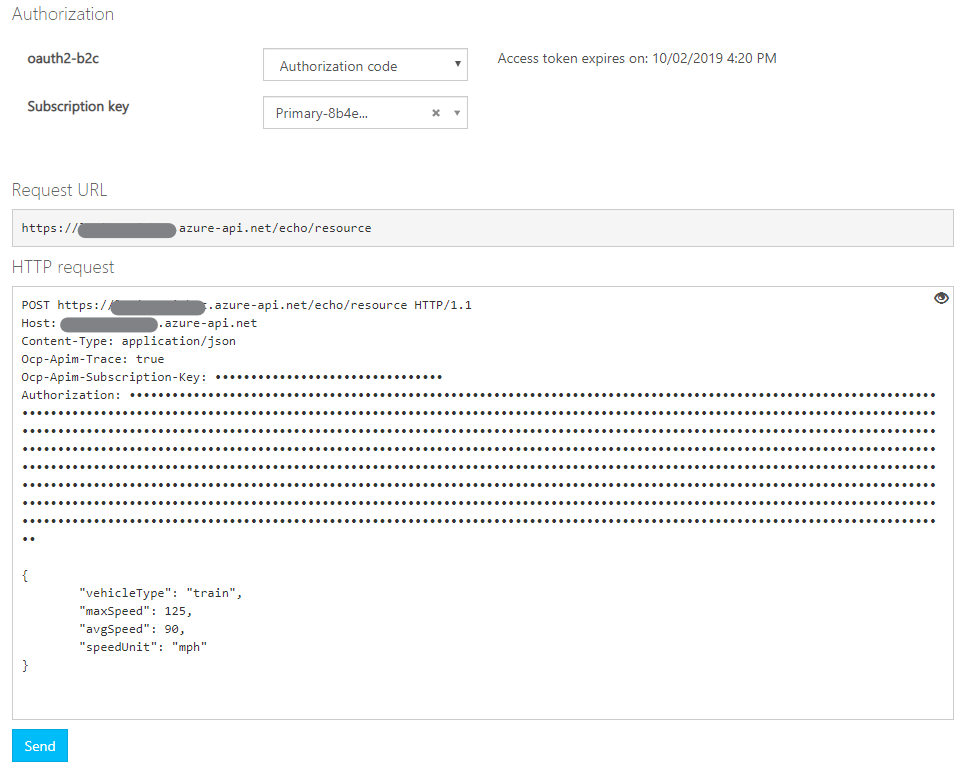Click the POST request line
The image size is (963, 770).
(246, 305)
